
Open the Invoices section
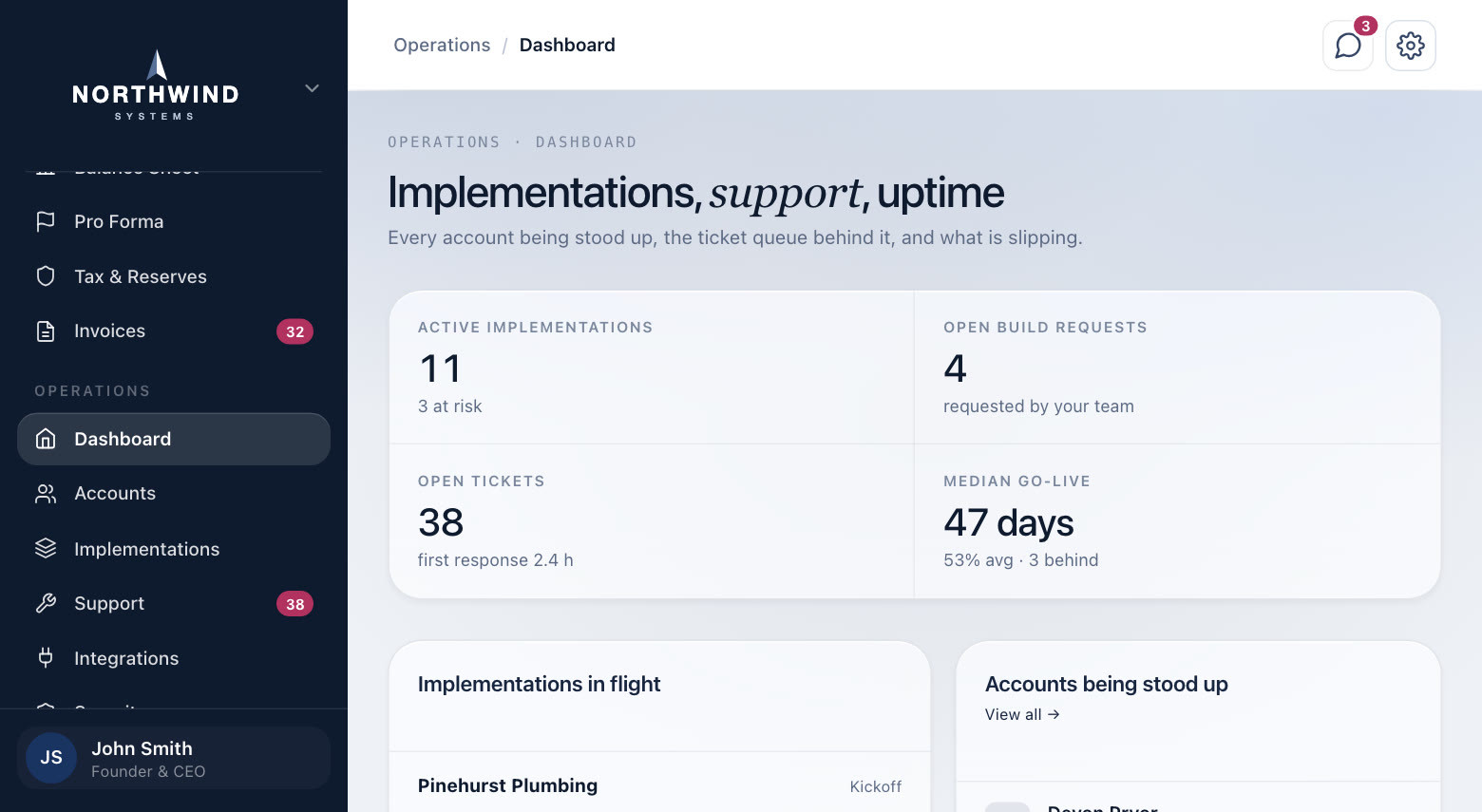pyautogui.click(x=174, y=331)
